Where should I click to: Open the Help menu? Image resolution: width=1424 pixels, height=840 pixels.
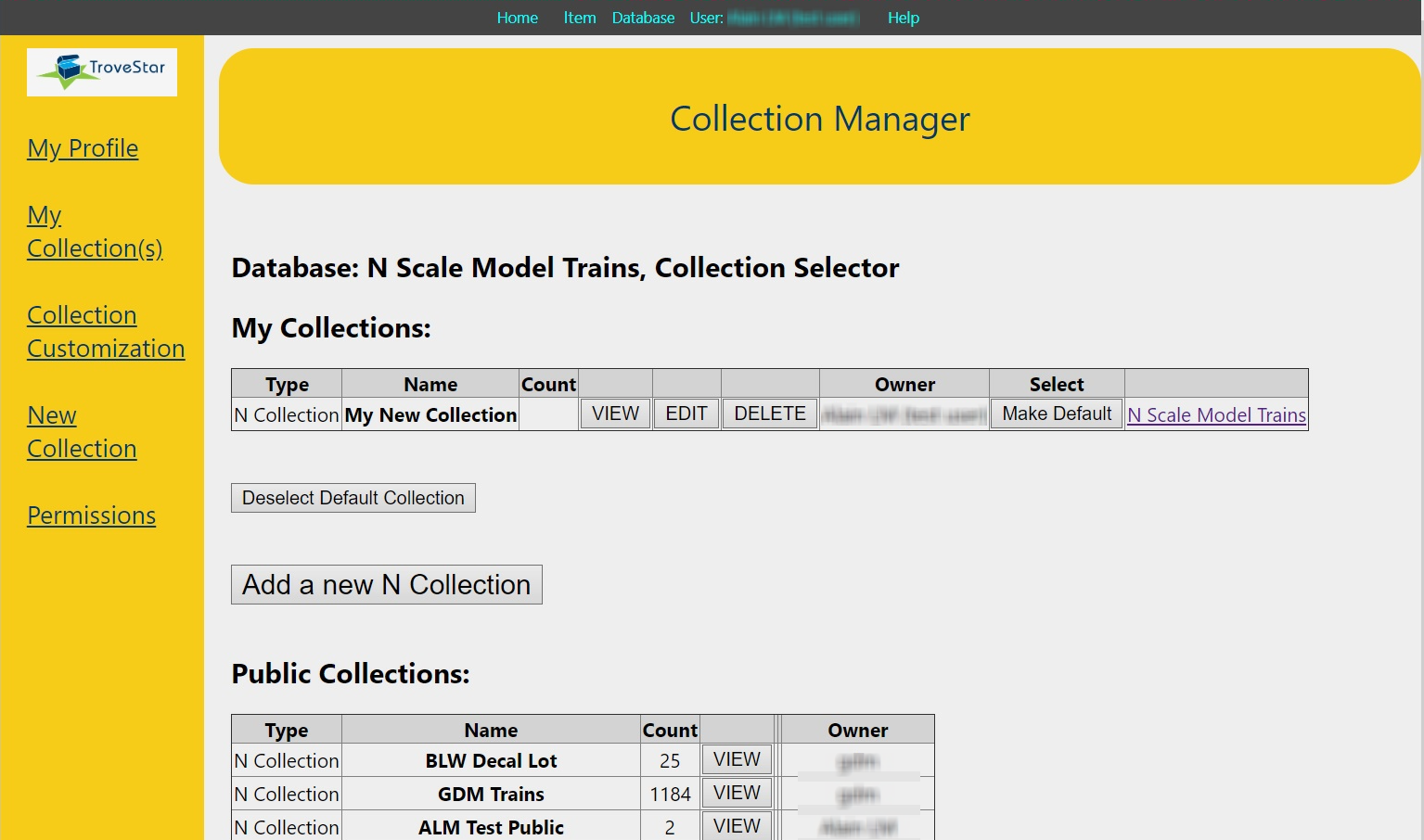904,18
